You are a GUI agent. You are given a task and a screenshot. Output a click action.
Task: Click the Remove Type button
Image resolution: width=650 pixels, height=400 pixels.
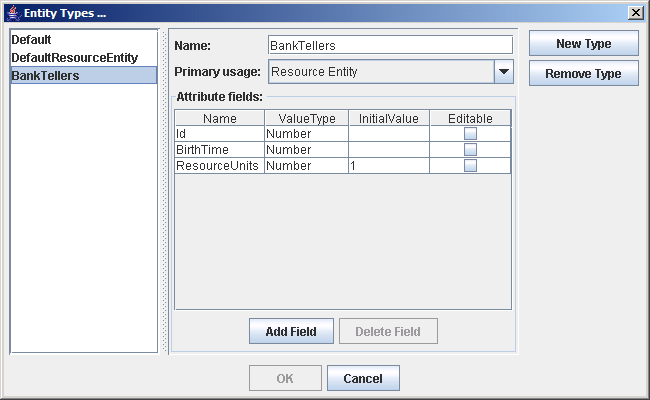583,74
